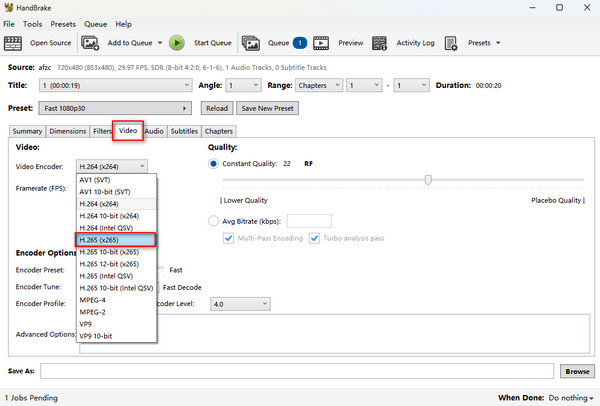Select H.265 (x265) encoder option

click(116, 240)
